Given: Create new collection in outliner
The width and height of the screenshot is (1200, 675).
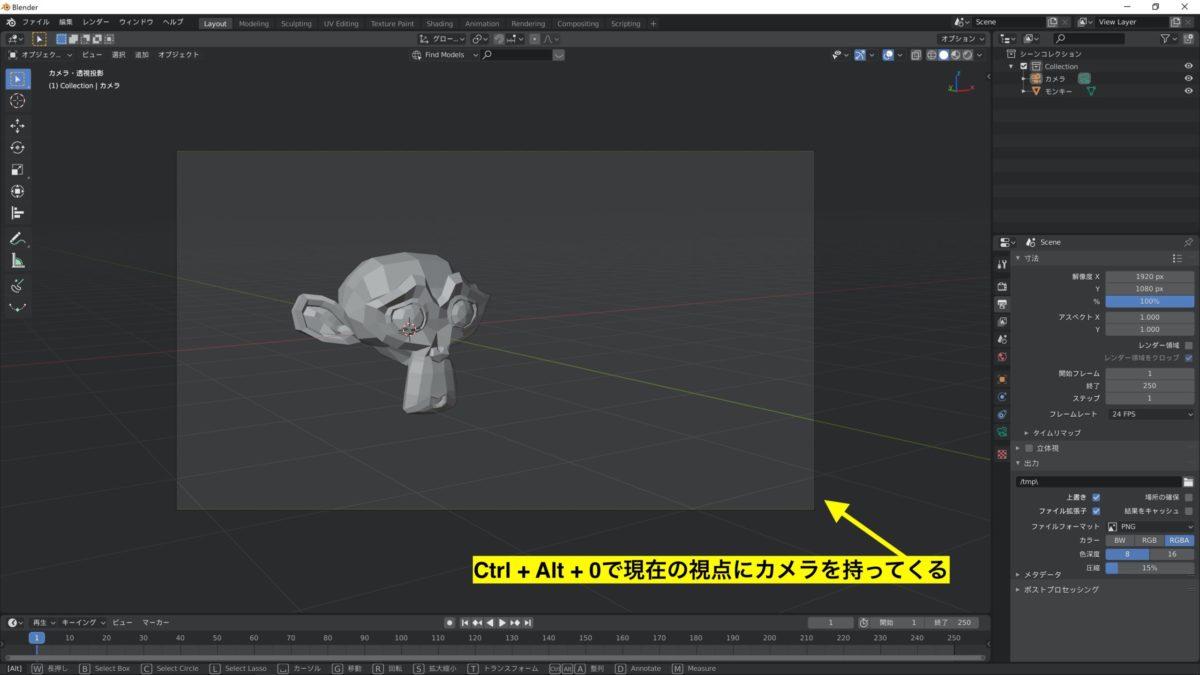Looking at the screenshot, I should (x=1187, y=39).
